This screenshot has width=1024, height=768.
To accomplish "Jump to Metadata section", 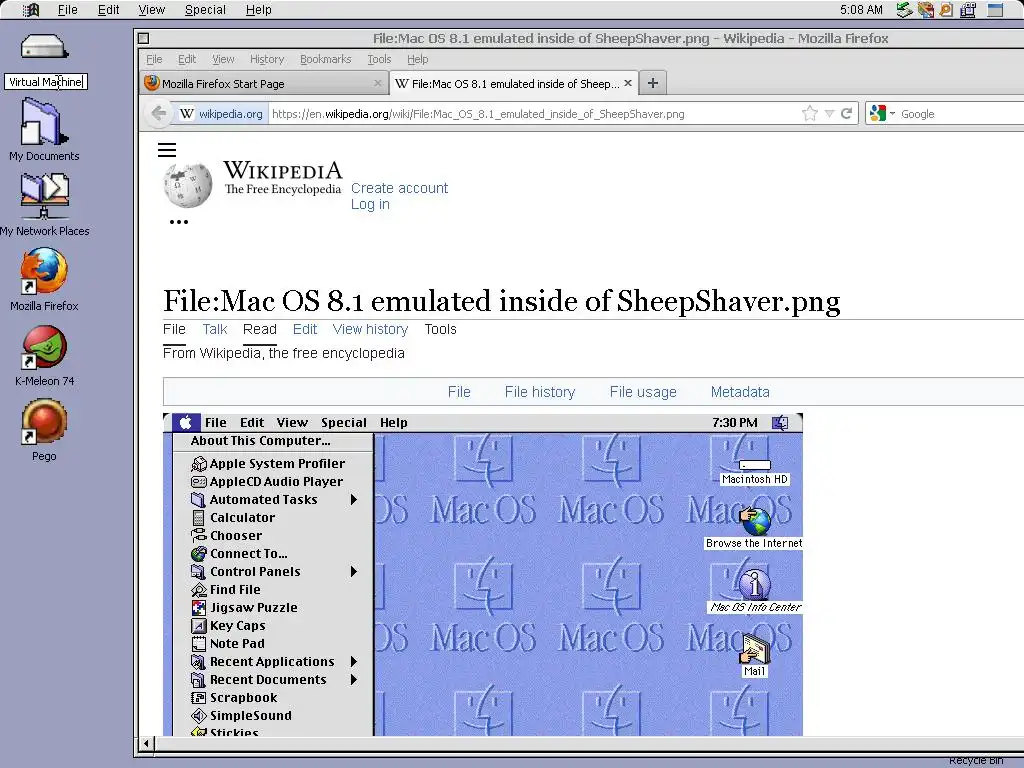I will coord(740,392).
